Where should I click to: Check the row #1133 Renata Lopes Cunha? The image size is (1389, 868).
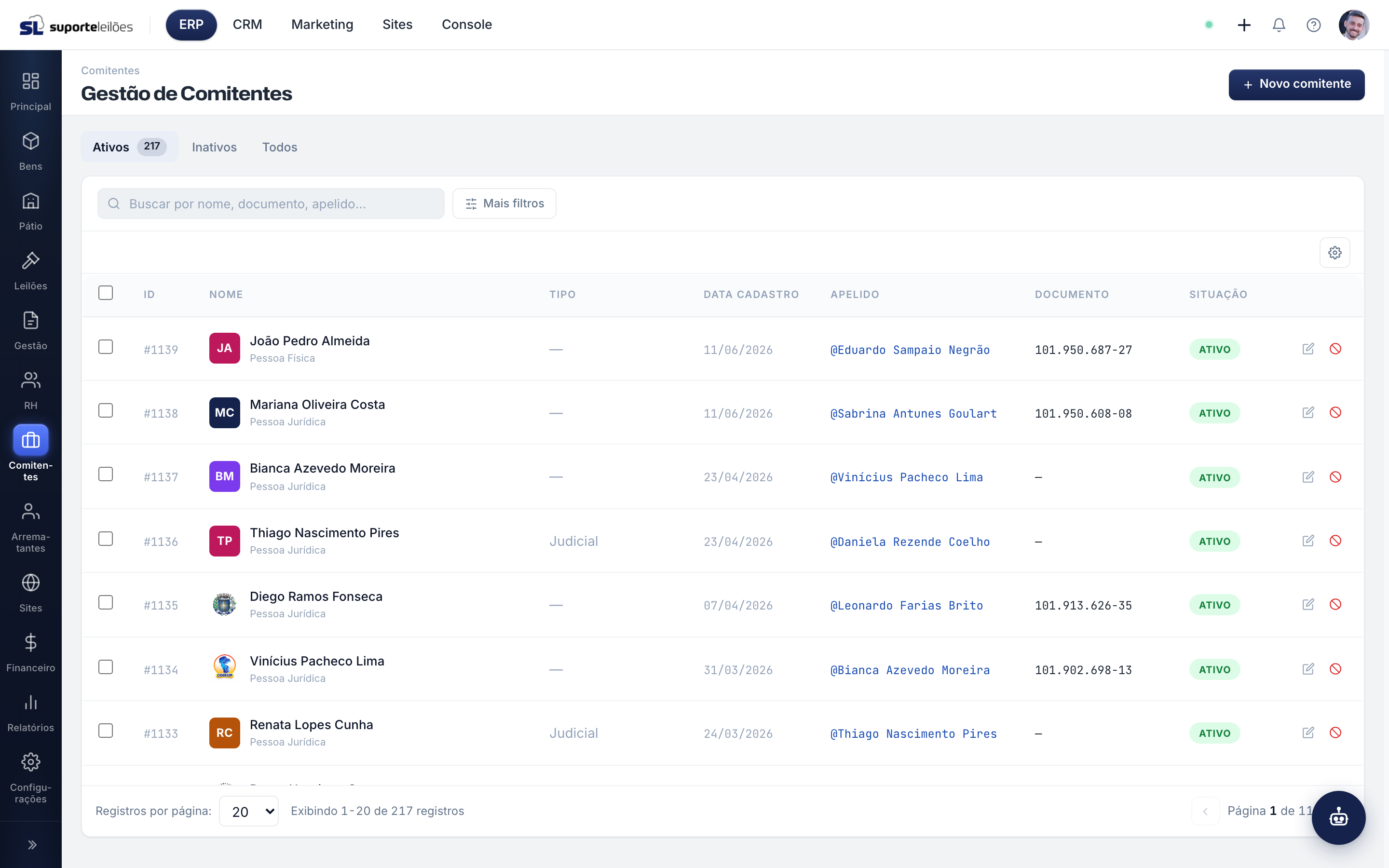tap(106, 731)
